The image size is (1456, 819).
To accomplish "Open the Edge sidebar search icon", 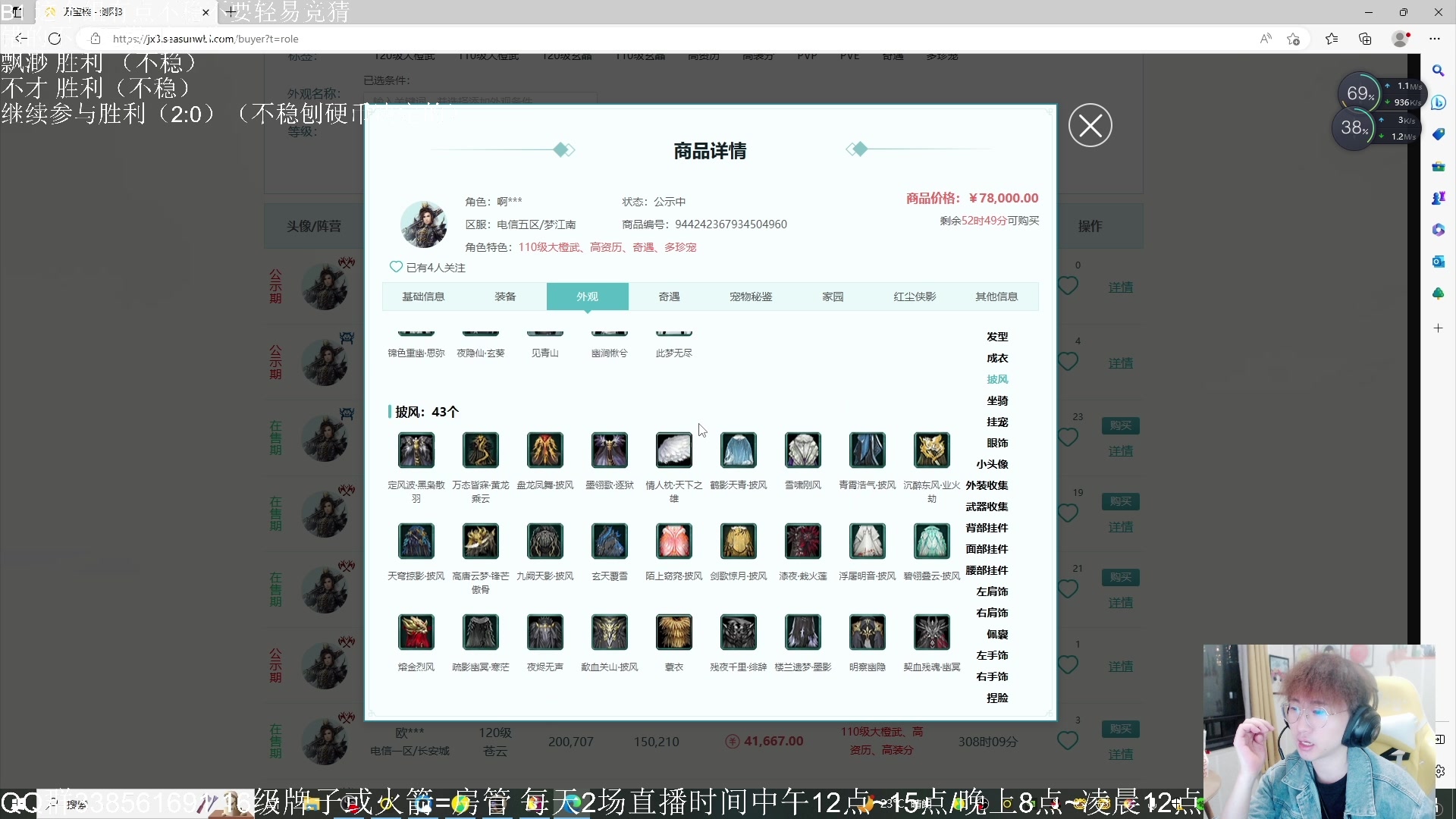I will 1439,71.
